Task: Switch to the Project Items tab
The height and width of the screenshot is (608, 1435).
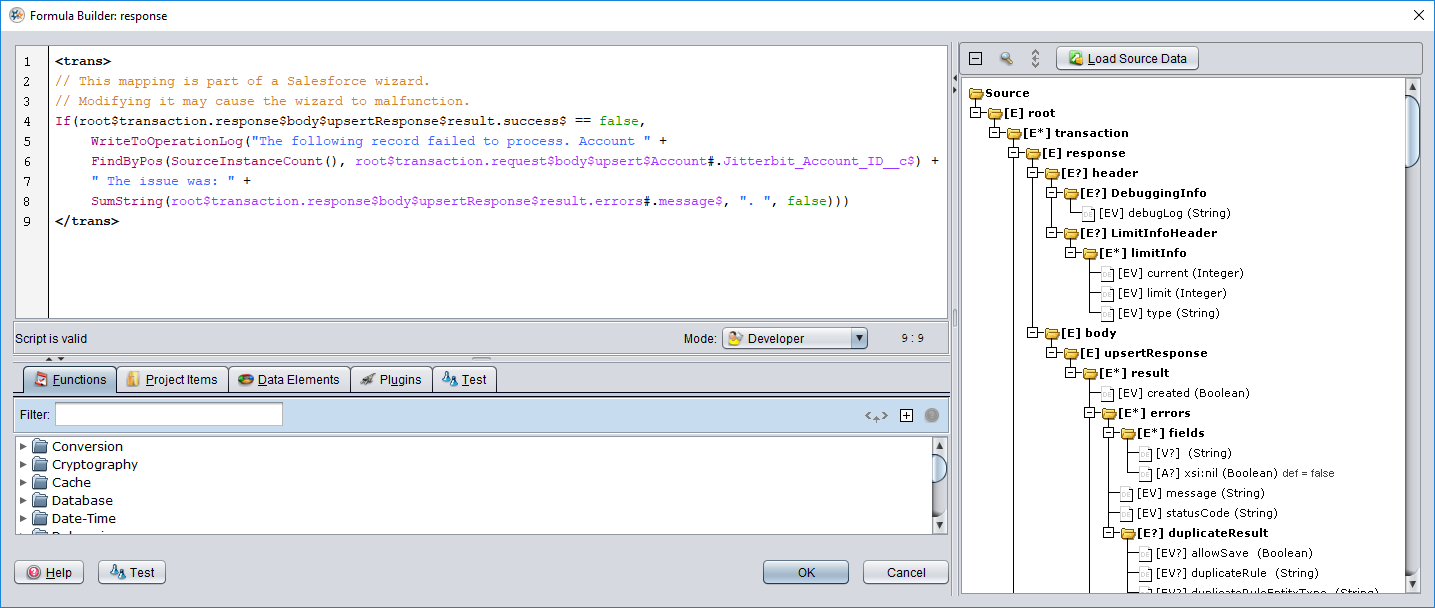Action: (171, 380)
